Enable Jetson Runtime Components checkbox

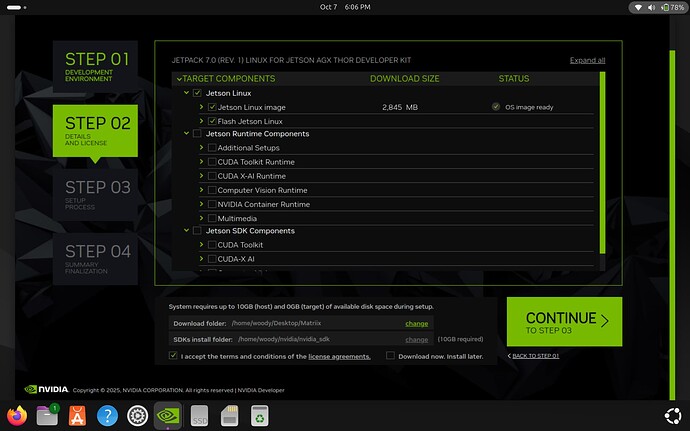[x=197, y=133]
